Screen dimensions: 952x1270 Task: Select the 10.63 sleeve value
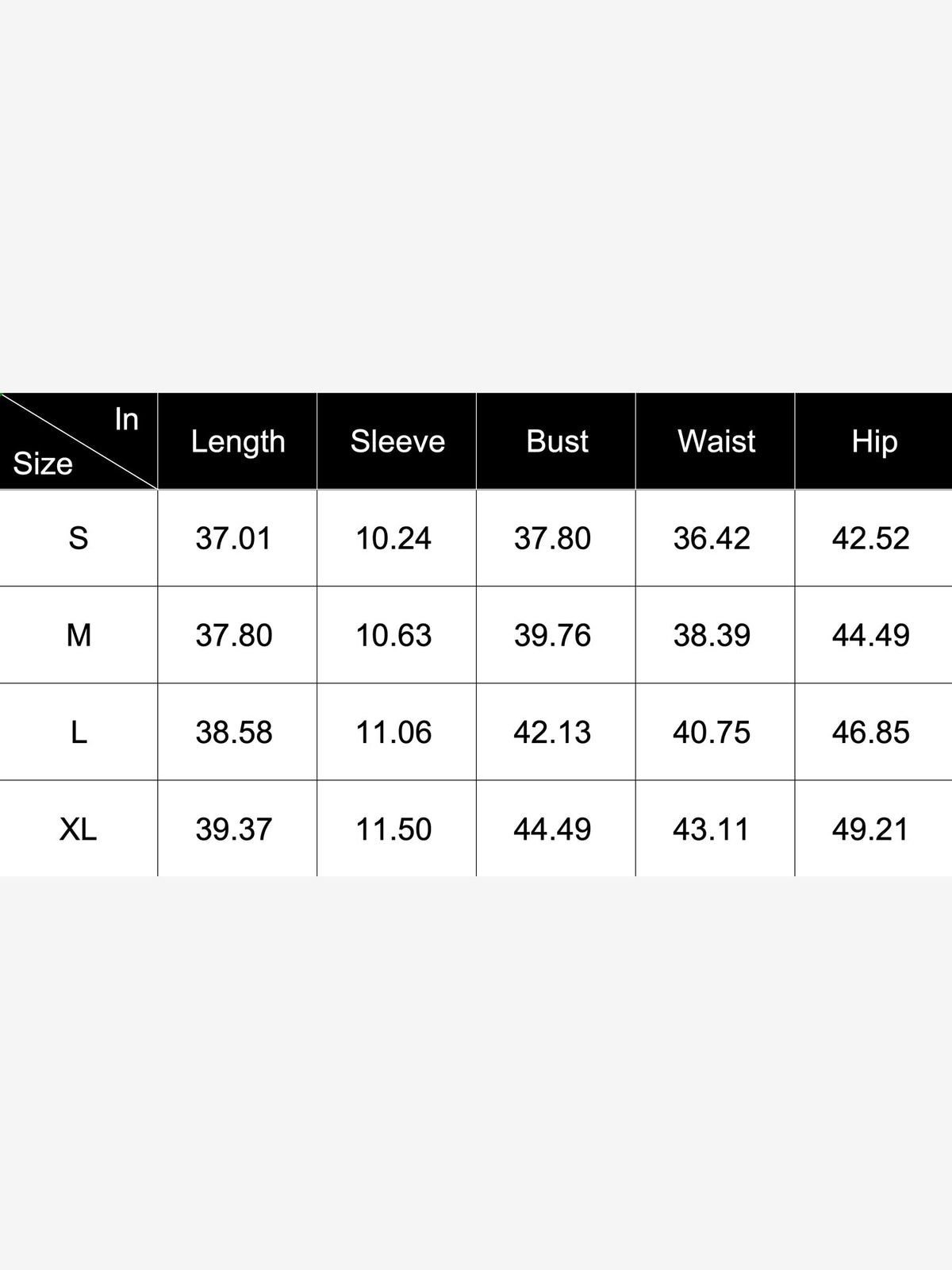point(393,635)
